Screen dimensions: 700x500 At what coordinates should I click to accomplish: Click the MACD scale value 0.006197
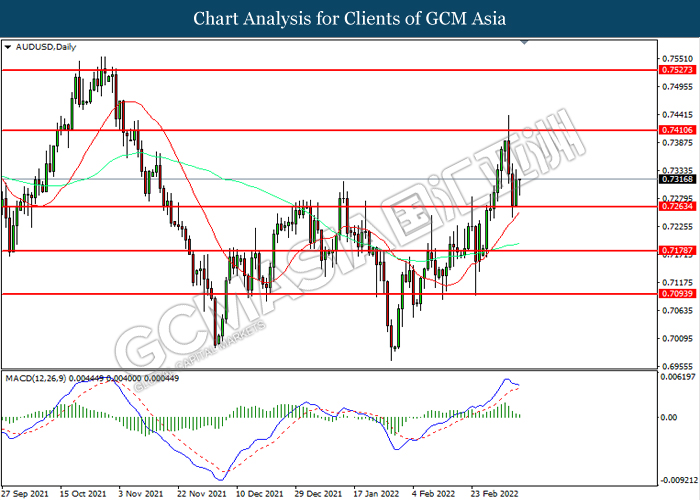678,377
